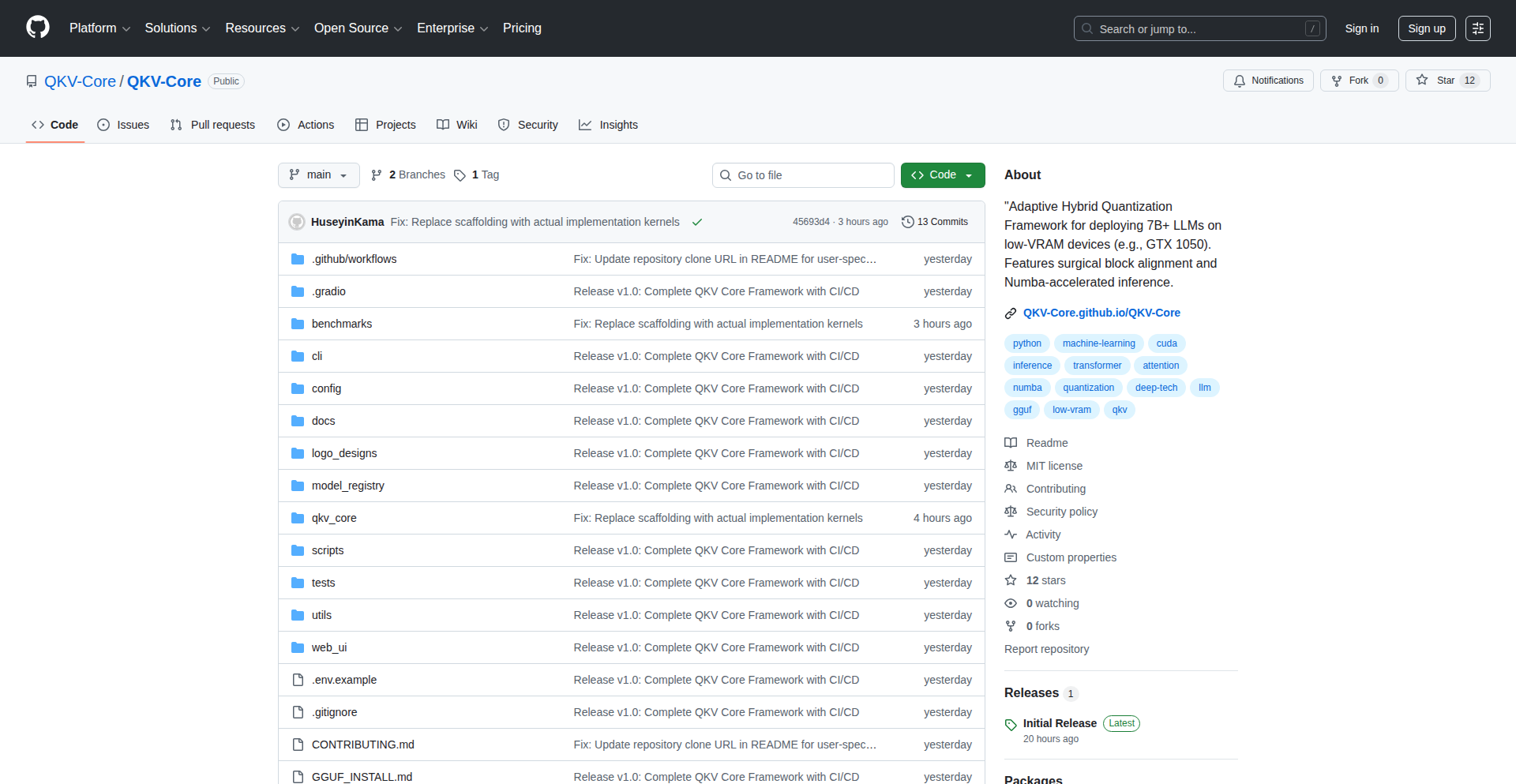The image size is (1516, 784).
Task: Open the Initial Release link
Action: click(x=1059, y=723)
